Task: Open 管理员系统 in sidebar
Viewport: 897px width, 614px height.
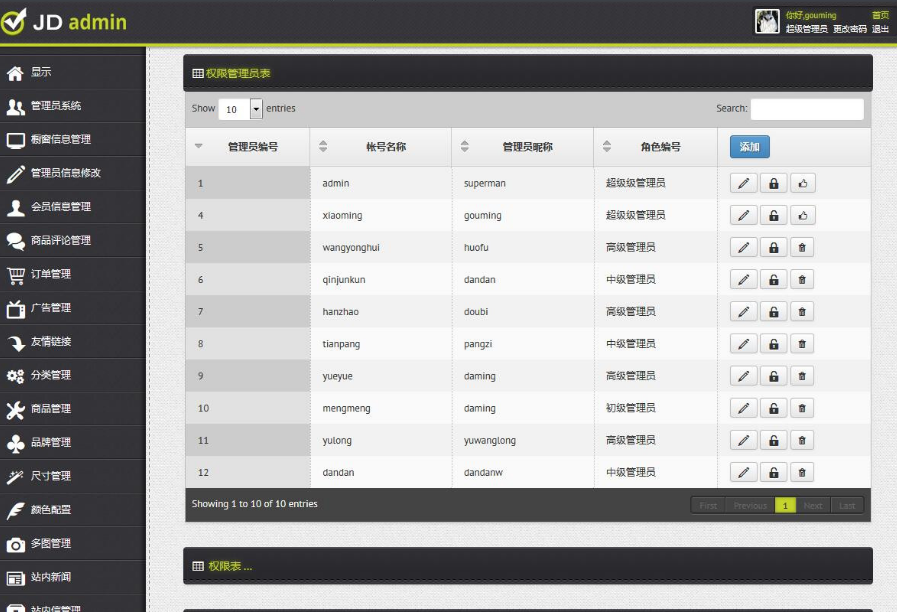Action: pyautogui.click(x=73, y=106)
